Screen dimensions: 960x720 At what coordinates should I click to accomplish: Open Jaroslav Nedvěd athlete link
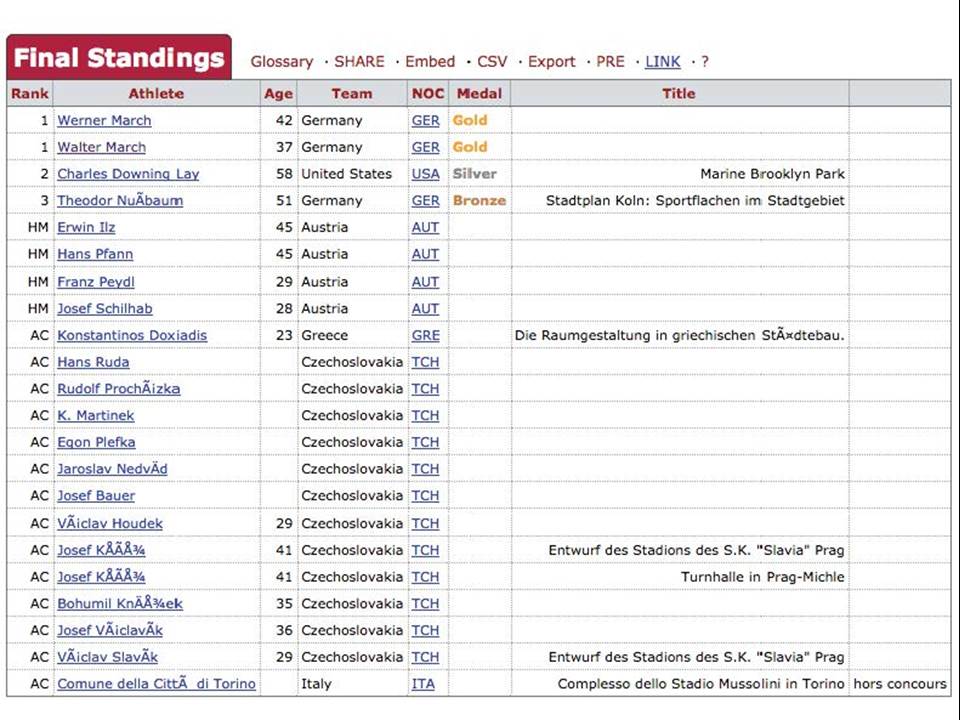pos(112,469)
